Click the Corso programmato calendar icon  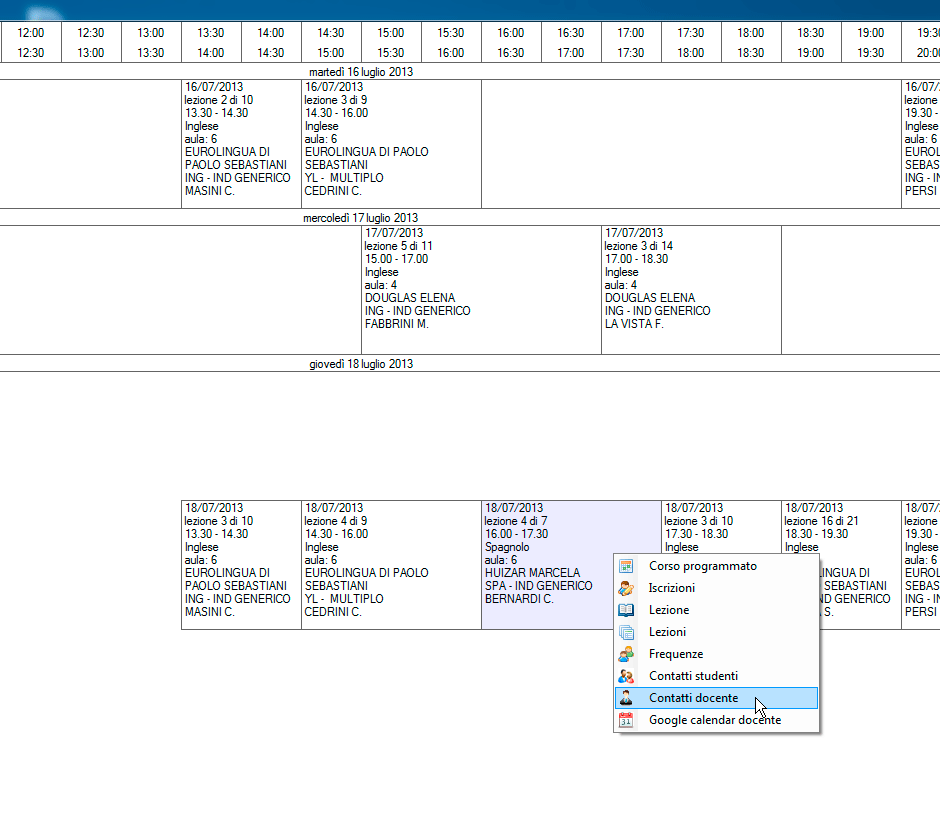(626, 566)
